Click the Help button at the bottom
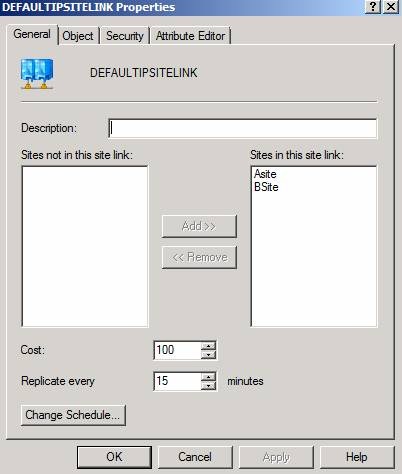Screen dimensions: 402x474 [357, 457]
